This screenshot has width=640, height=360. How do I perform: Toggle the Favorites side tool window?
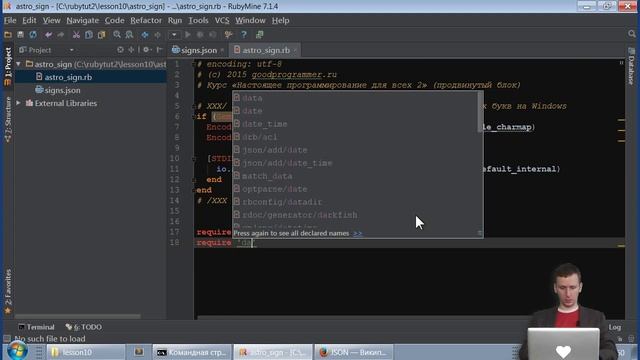pyautogui.click(x=8, y=292)
